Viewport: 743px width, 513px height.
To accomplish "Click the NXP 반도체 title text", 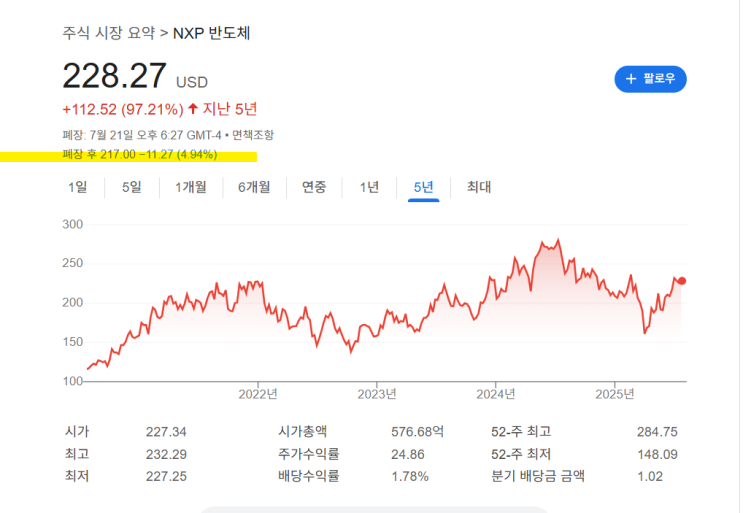I will point(211,33).
